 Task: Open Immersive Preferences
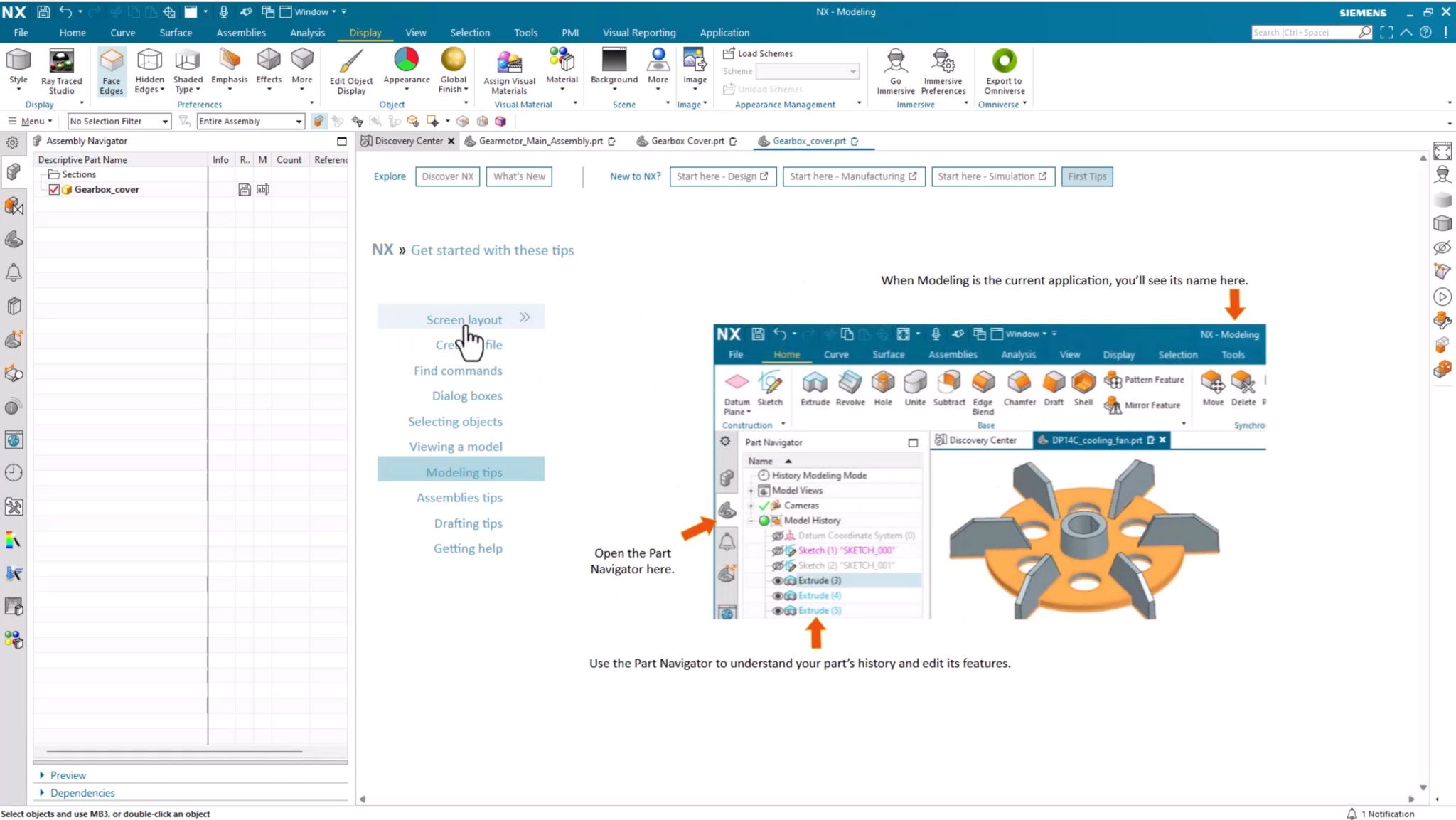pos(943,70)
